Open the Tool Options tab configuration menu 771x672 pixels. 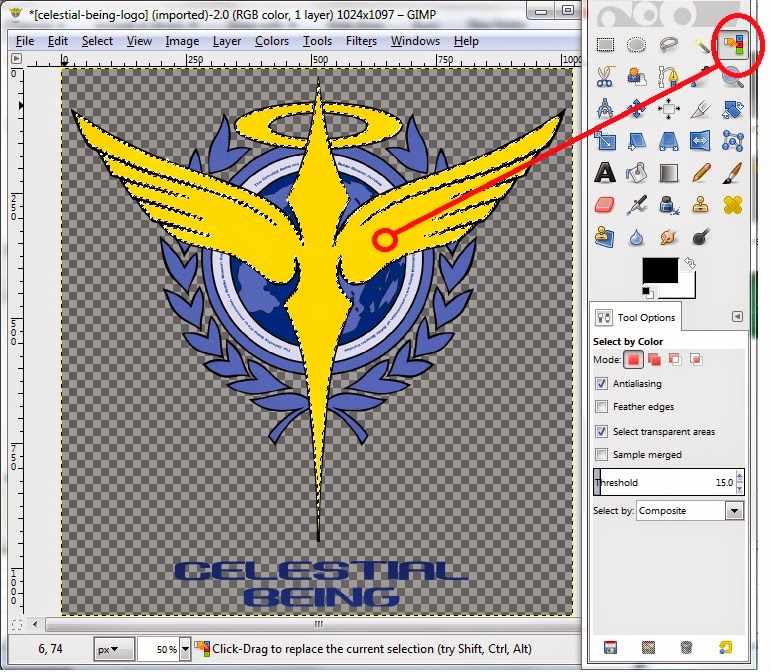click(737, 317)
